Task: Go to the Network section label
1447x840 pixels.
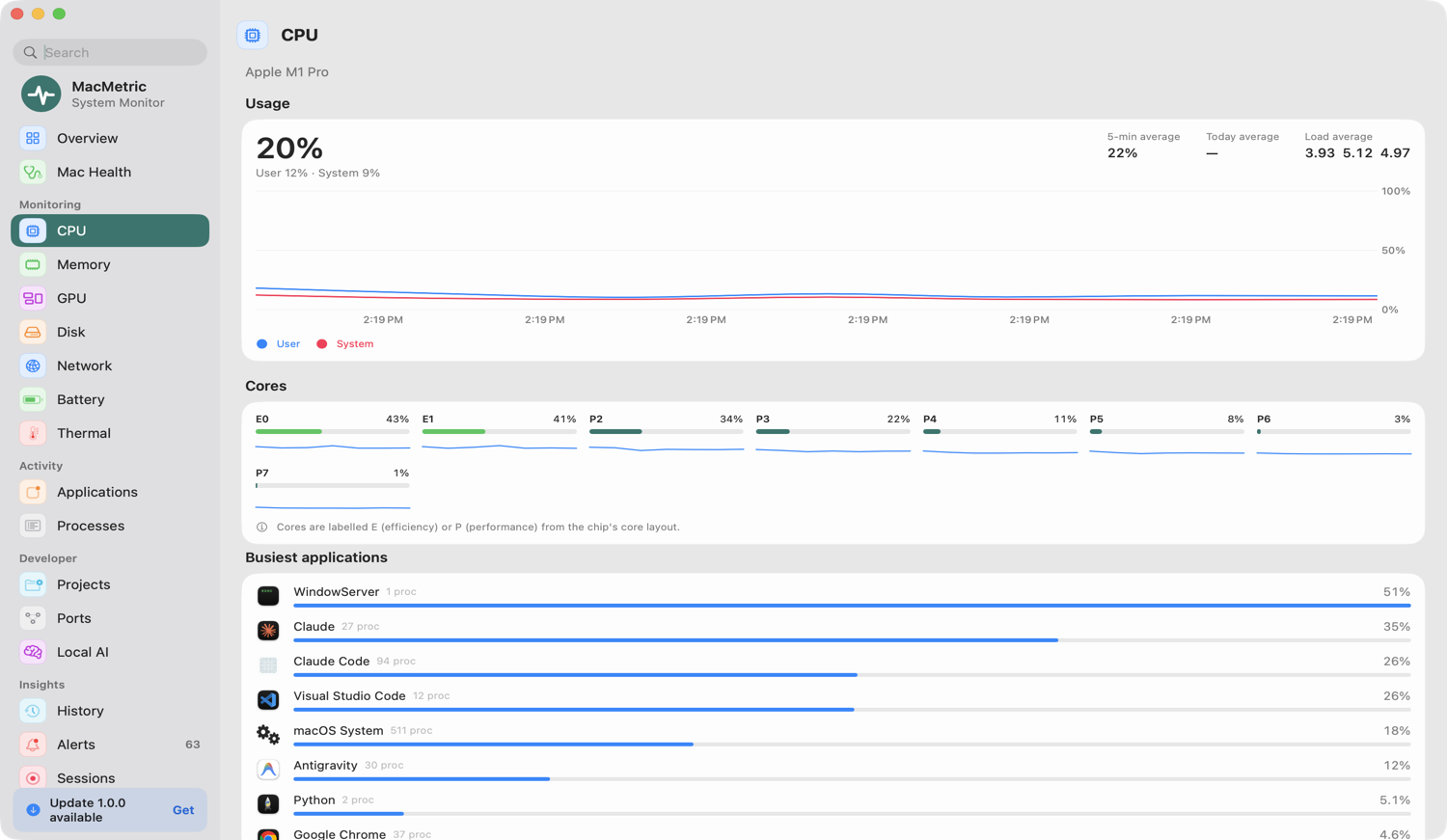Action: 84,366
